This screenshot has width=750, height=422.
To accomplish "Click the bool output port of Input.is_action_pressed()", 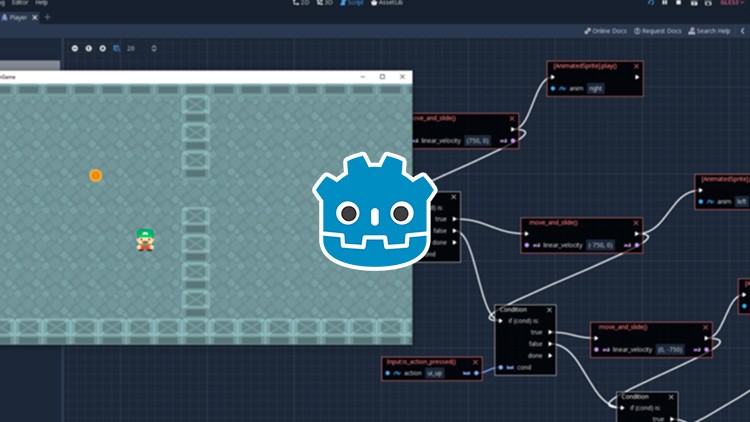I will click(476, 373).
